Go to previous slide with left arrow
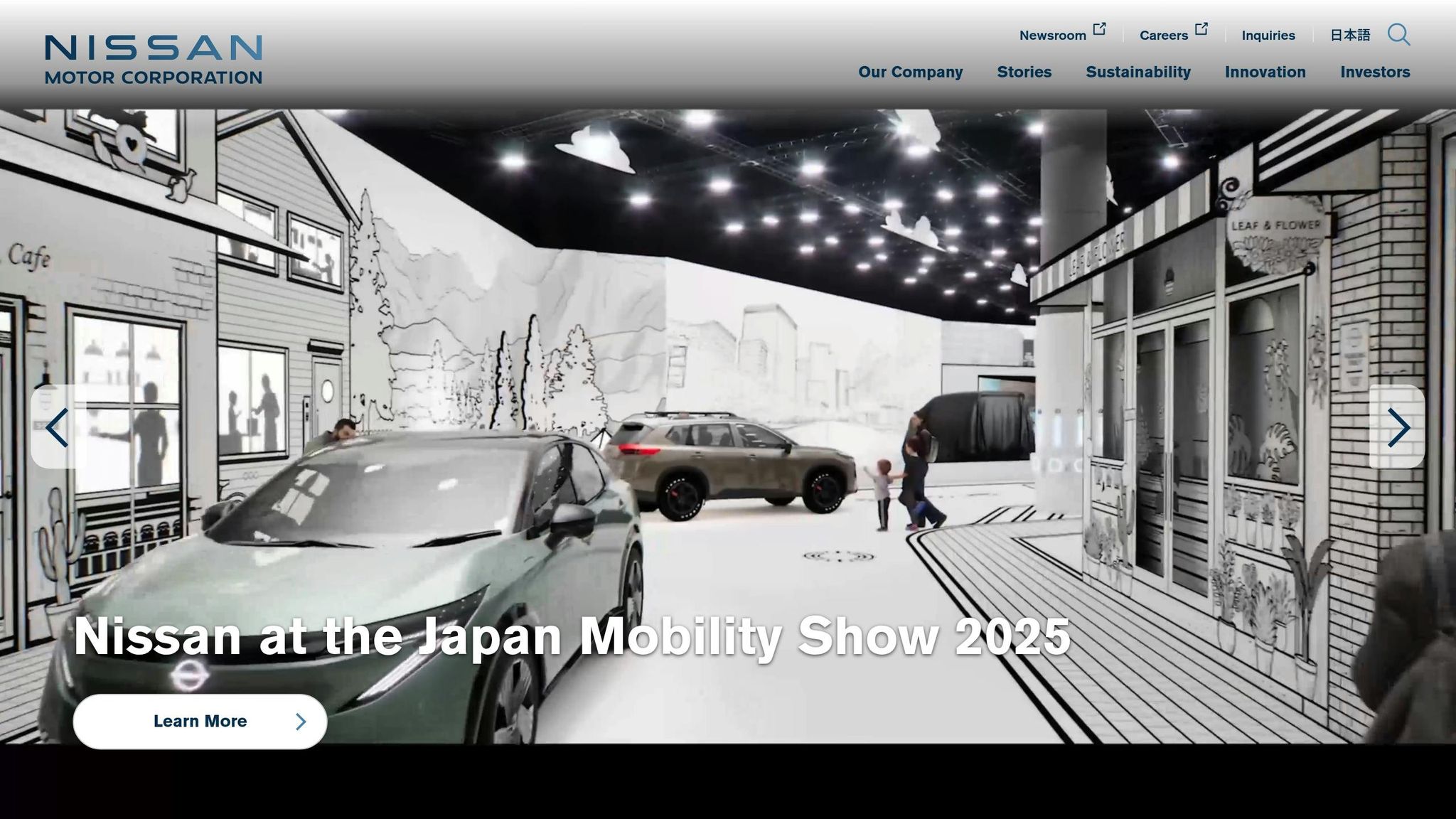This screenshot has height=819, width=1456. coord(58,427)
